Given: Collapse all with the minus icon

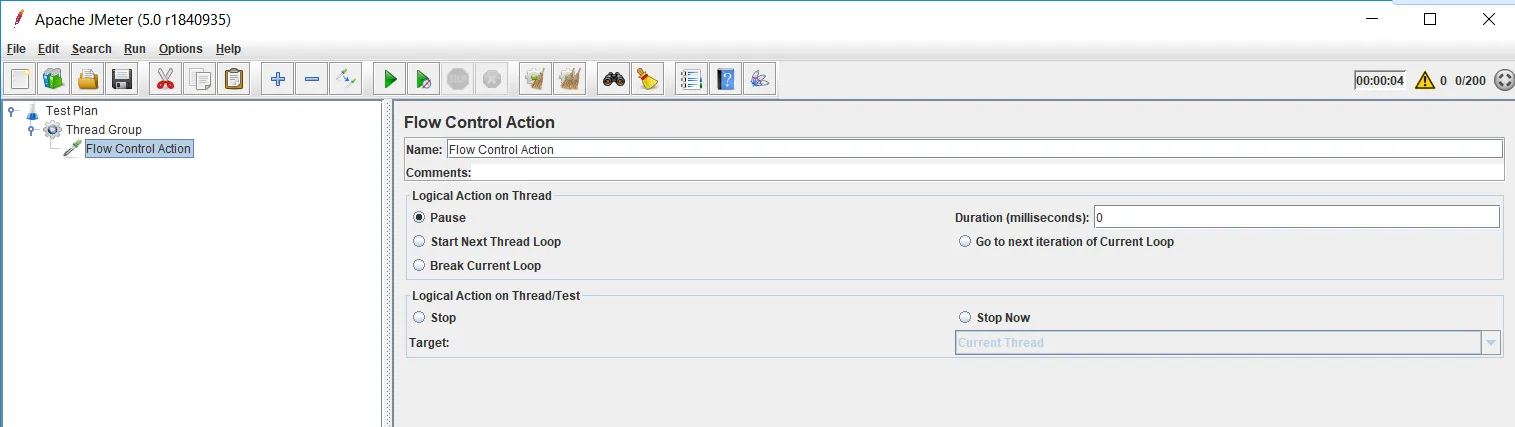Looking at the screenshot, I should 311,78.
